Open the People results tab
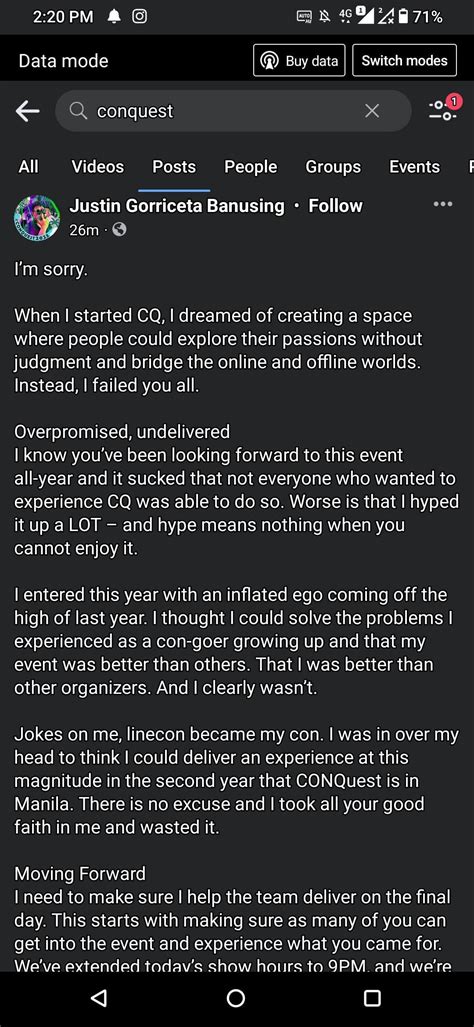 click(251, 167)
